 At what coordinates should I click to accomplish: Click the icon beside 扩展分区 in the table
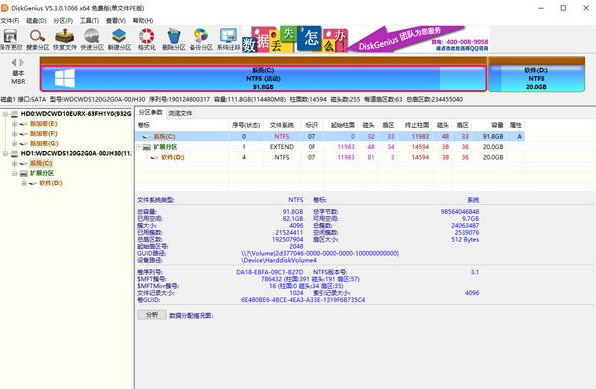pos(147,147)
